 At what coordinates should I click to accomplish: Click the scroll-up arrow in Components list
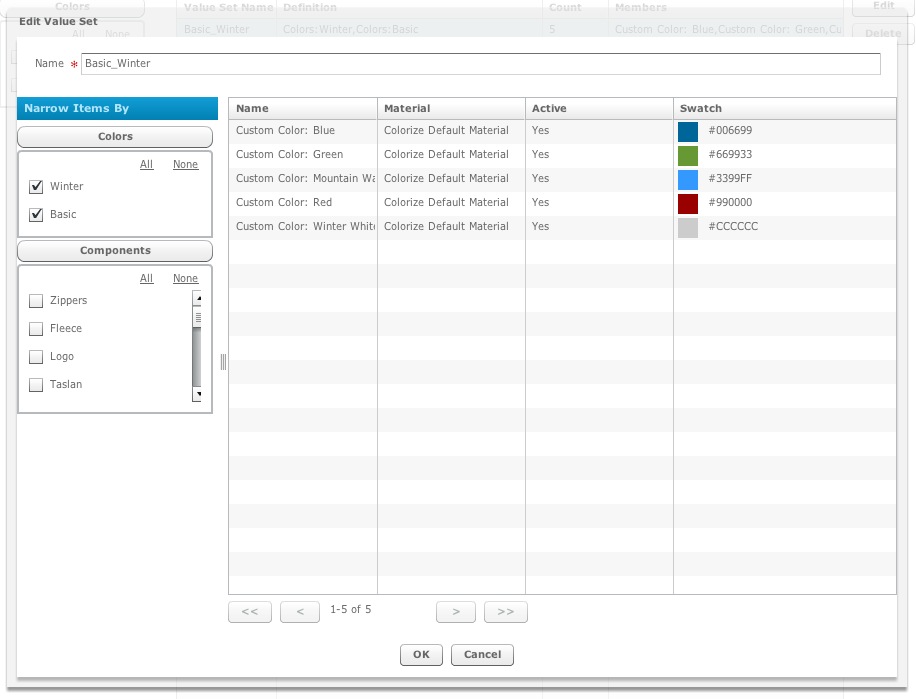198,298
